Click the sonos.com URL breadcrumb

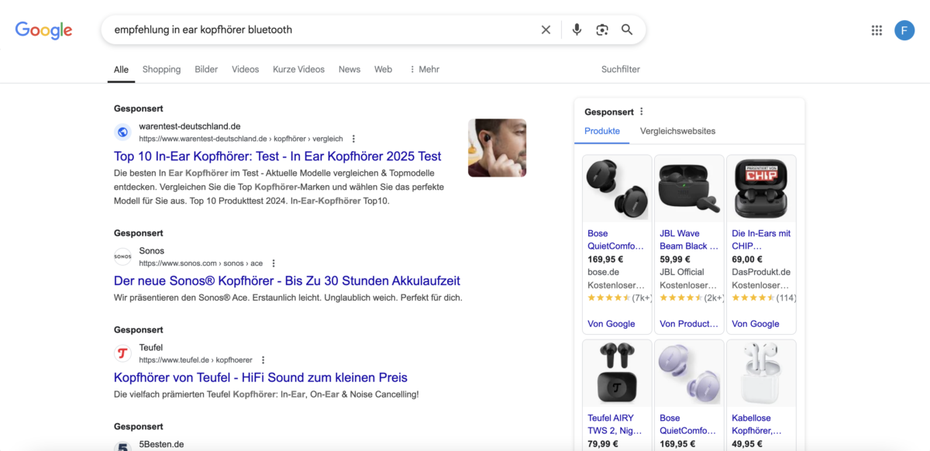[201, 263]
